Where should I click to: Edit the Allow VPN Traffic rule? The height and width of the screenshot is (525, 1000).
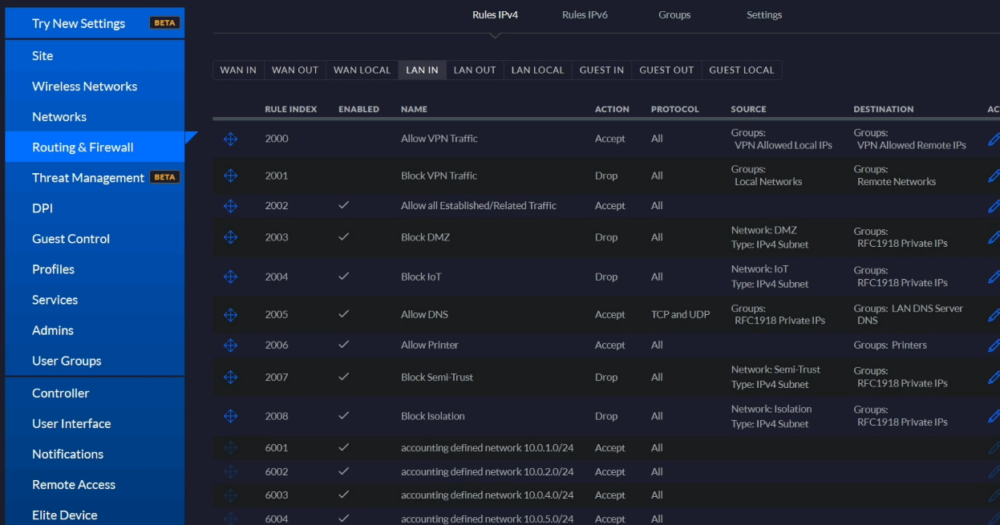(x=994, y=139)
